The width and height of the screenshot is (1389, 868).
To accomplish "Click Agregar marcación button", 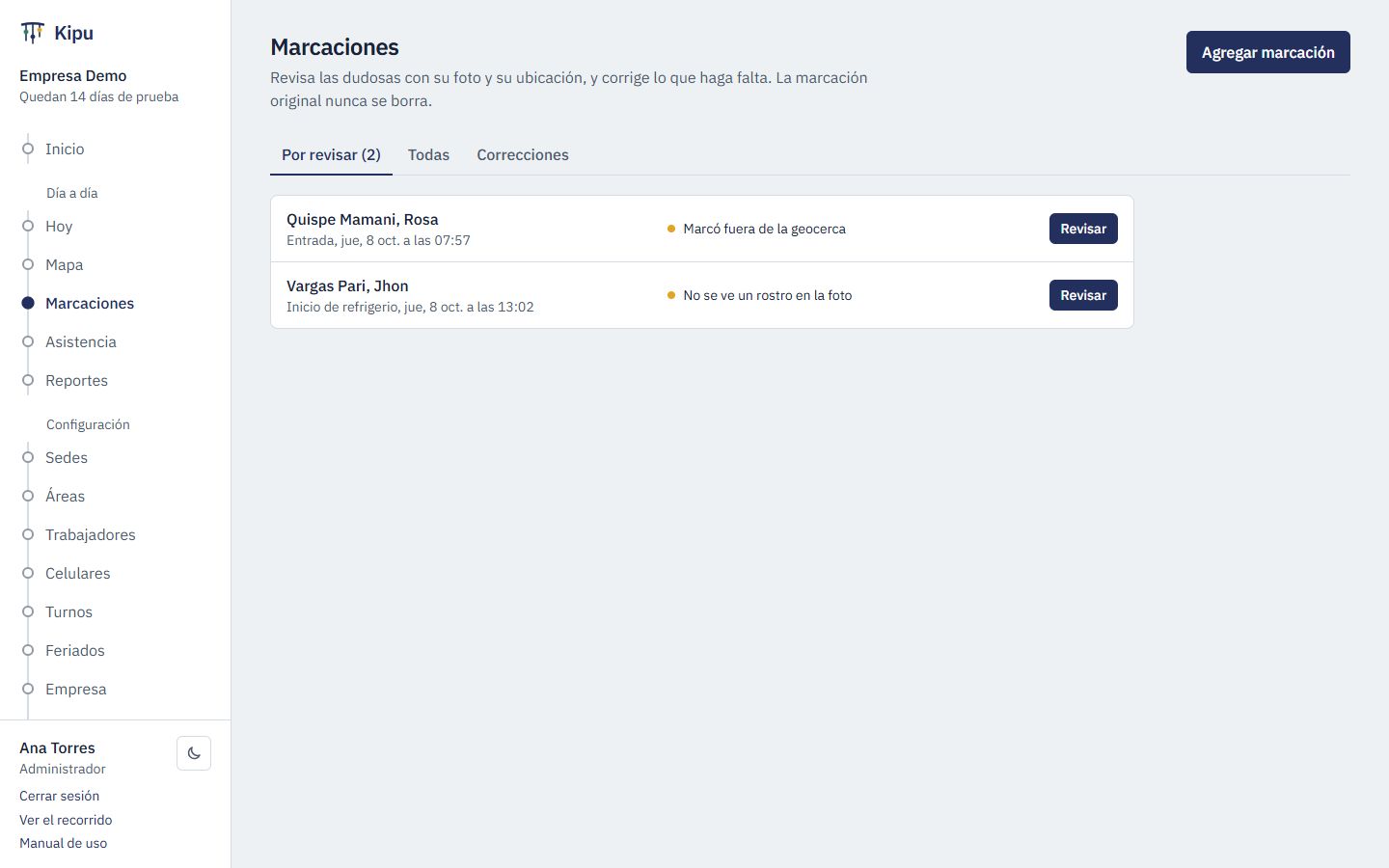I will point(1268,52).
